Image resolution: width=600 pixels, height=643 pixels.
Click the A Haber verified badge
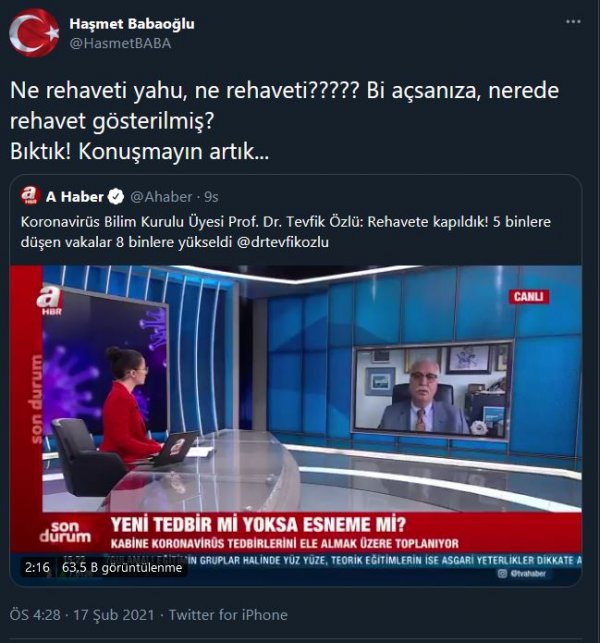pos(116,197)
